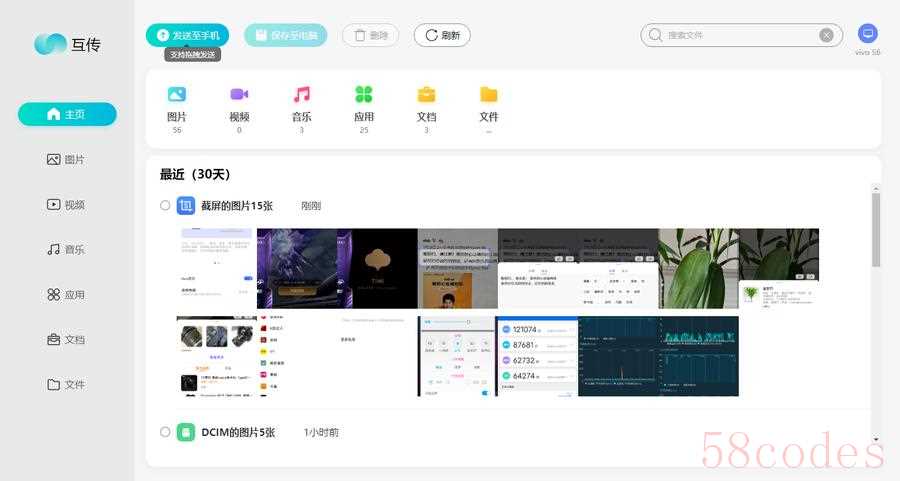Select the 截屏的图片15张 group radio button
This screenshot has height=481, width=900.
coord(165,206)
